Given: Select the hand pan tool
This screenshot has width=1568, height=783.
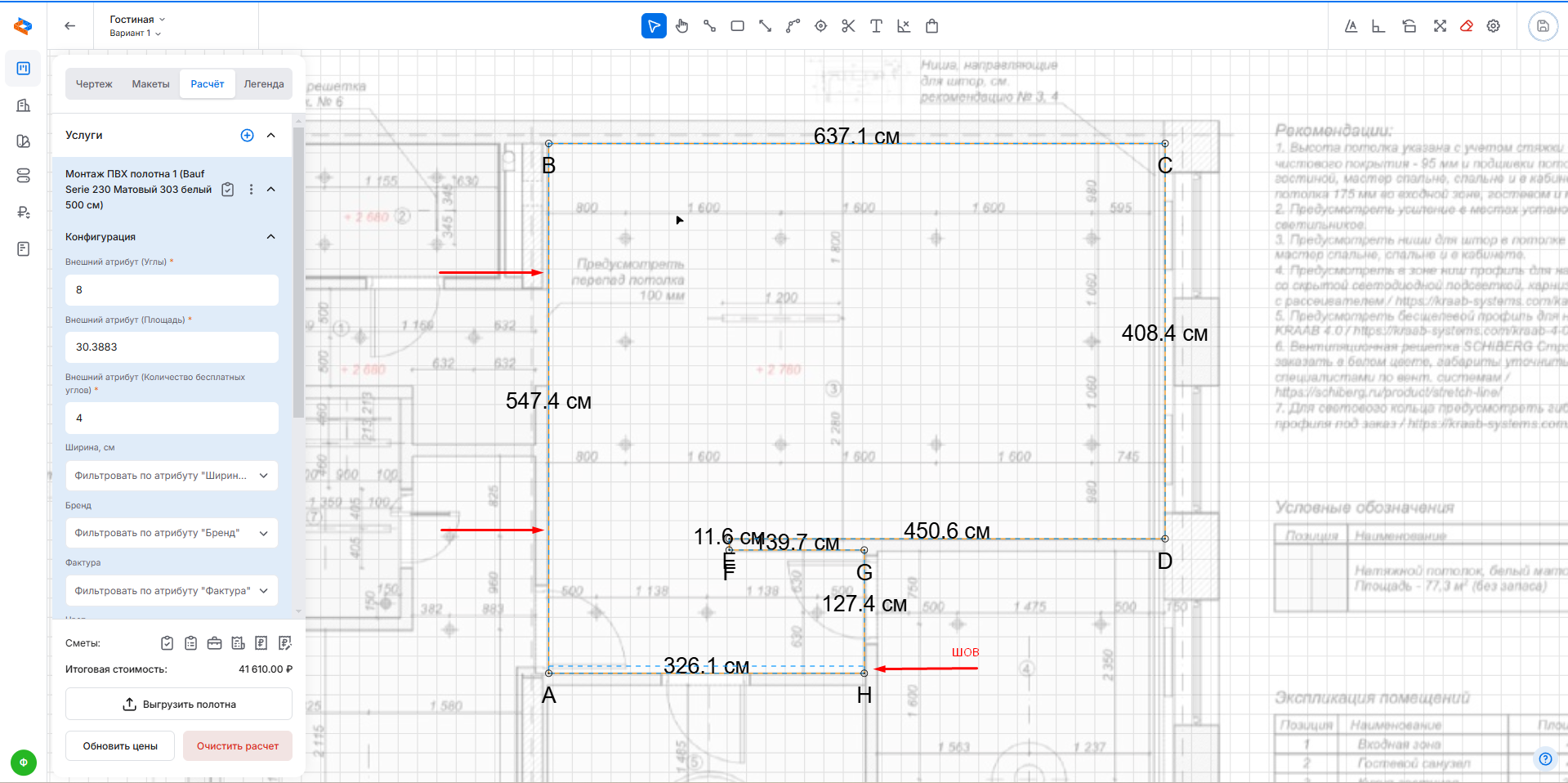Looking at the screenshot, I should pos(681,26).
